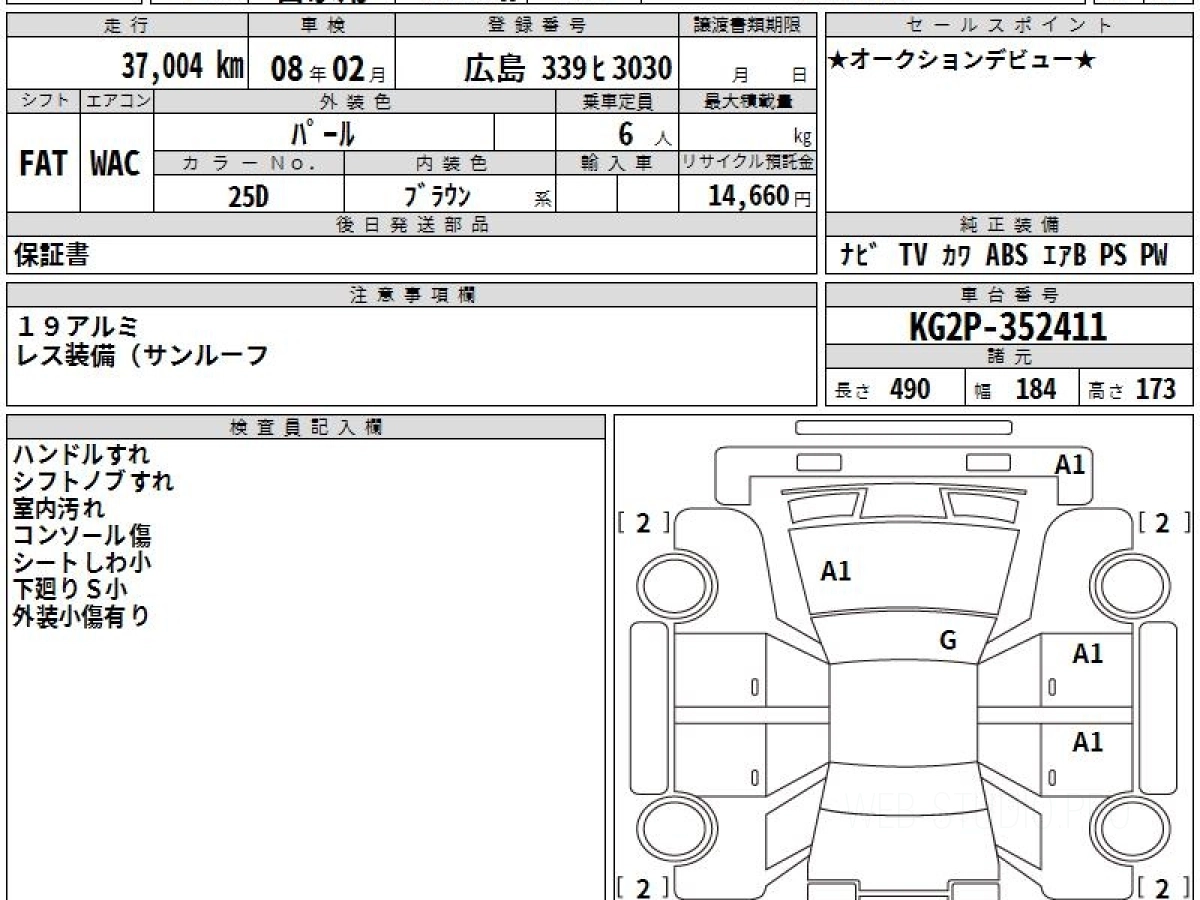1200x900 pixels.
Task: Select inspector note 下廻りS小
Action: 70,589
